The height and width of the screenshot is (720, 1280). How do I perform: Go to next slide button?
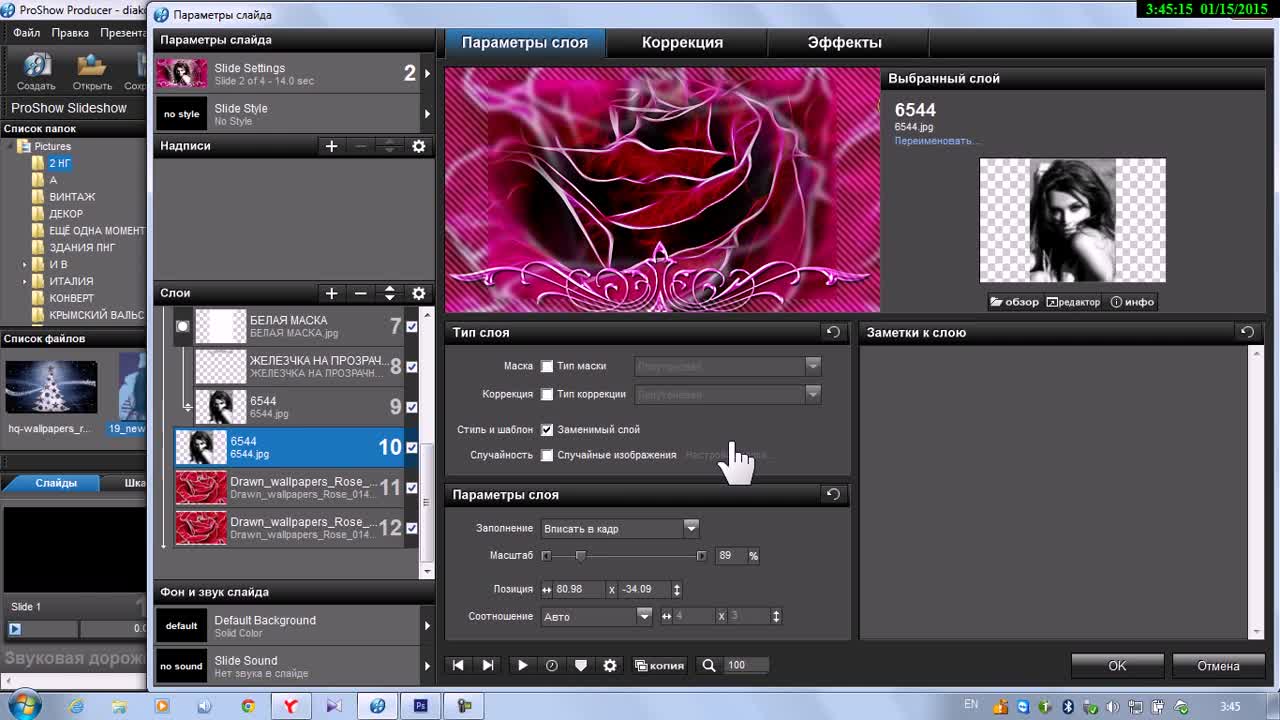(x=488, y=665)
